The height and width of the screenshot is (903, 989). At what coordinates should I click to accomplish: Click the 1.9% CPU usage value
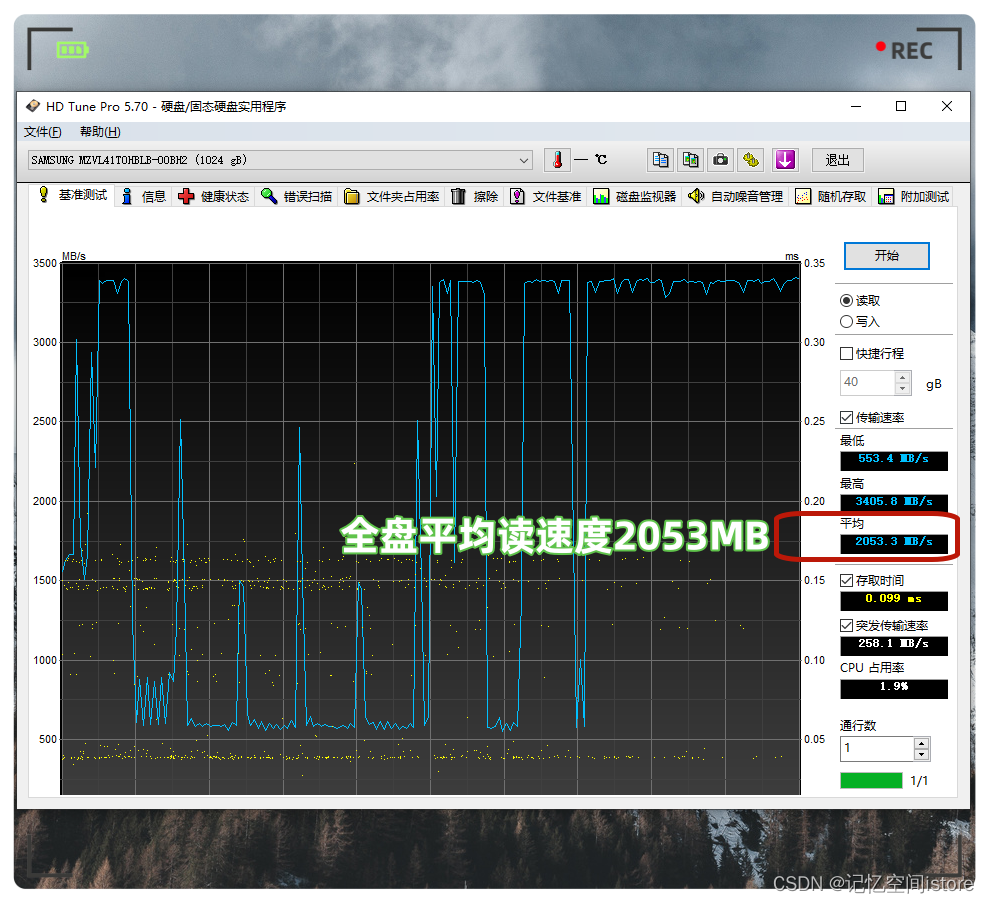click(893, 687)
